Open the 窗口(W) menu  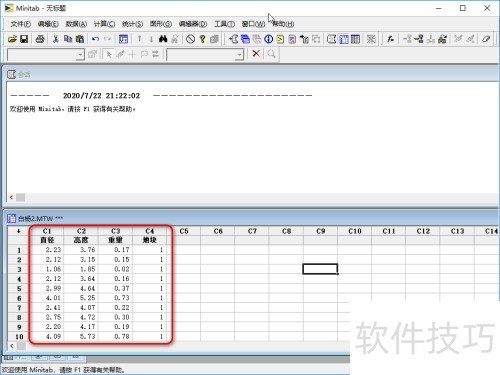pos(253,24)
